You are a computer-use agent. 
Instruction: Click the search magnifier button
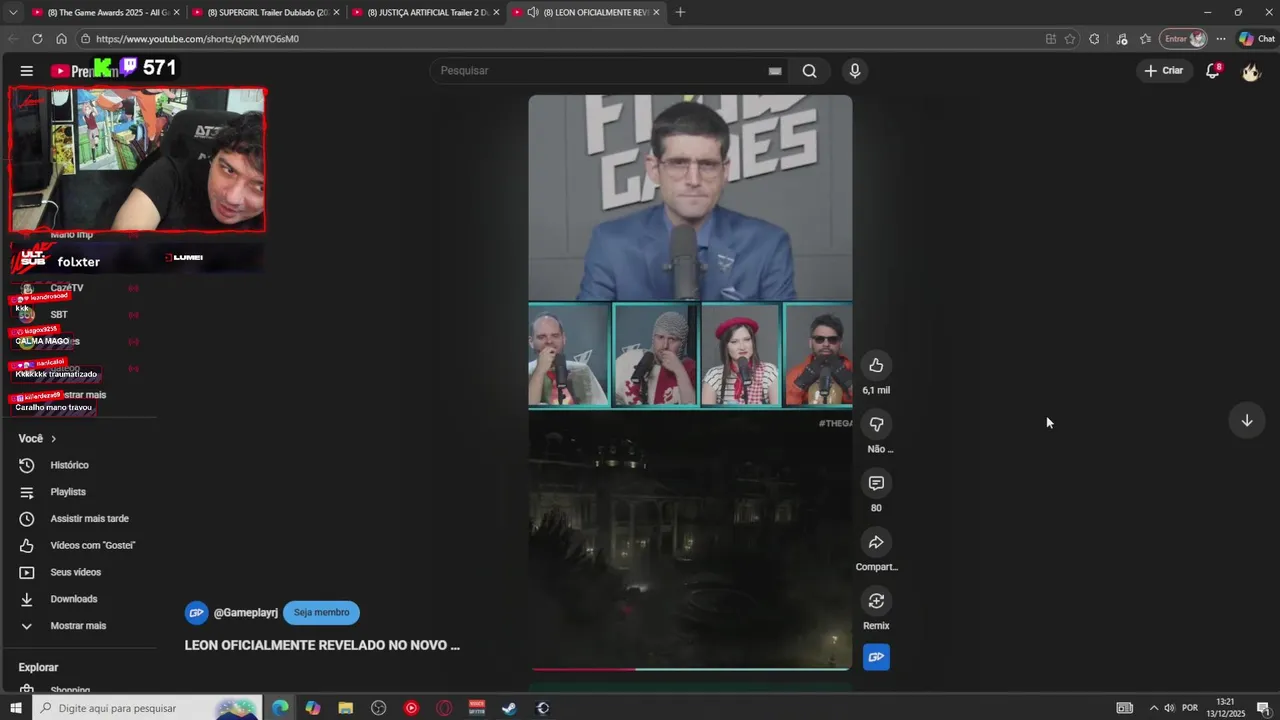click(809, 71)
